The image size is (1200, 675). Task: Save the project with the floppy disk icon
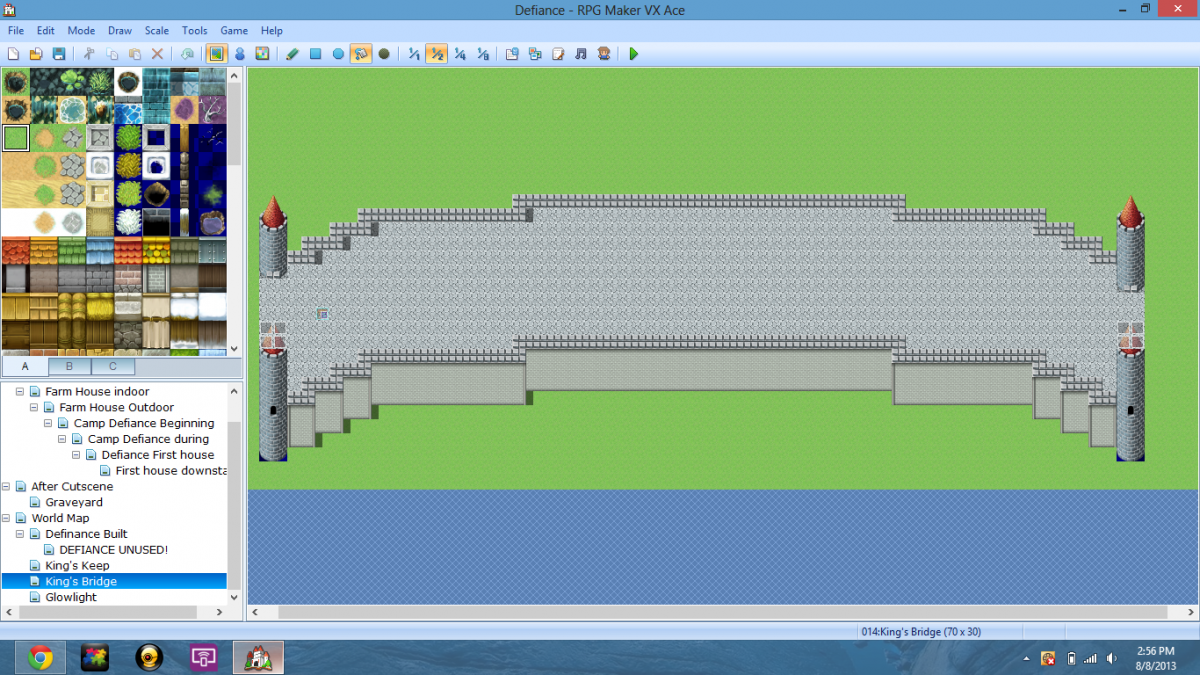[59, 54]
